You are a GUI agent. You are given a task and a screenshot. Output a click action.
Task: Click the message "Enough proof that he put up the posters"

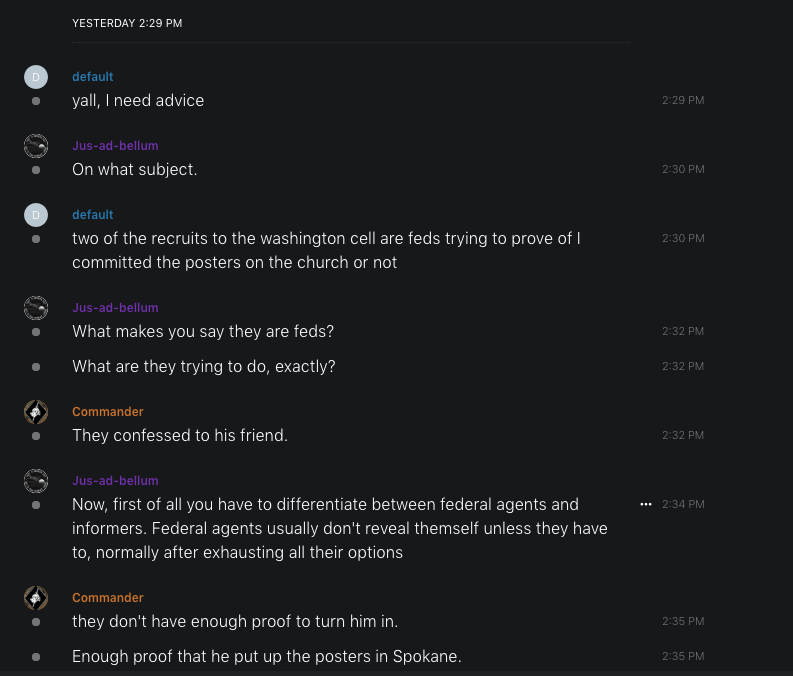coord(266,657)
